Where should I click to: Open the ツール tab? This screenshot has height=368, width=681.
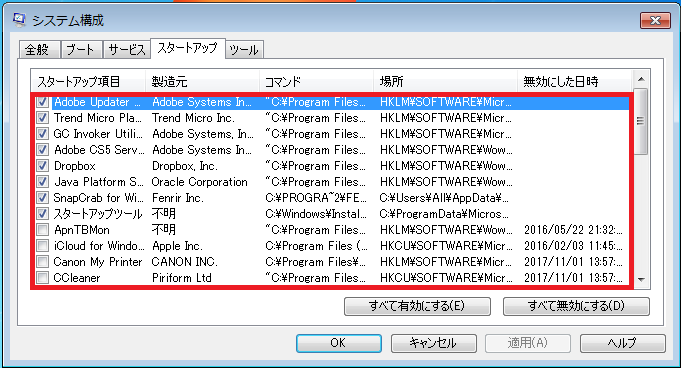pos(244,50)
